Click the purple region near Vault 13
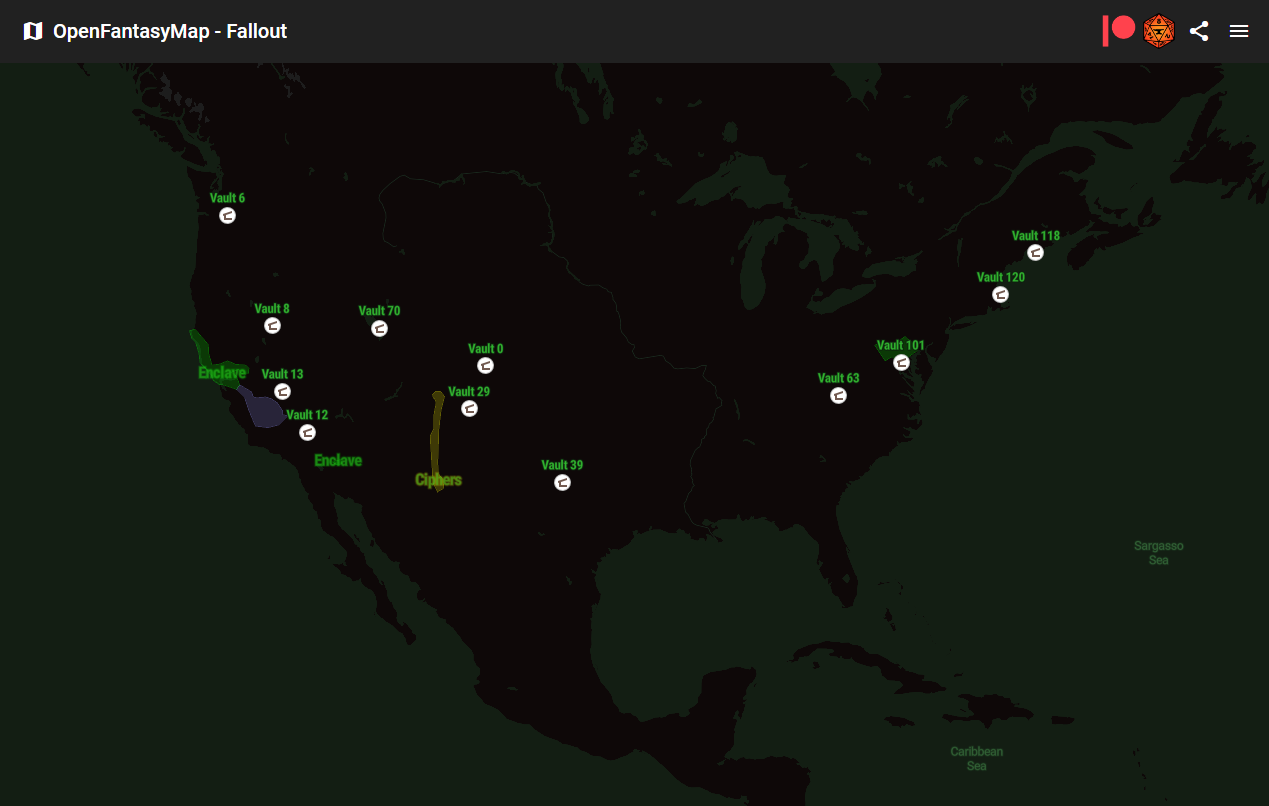Viewport: 1269px width, 806px height. [263, 409]
